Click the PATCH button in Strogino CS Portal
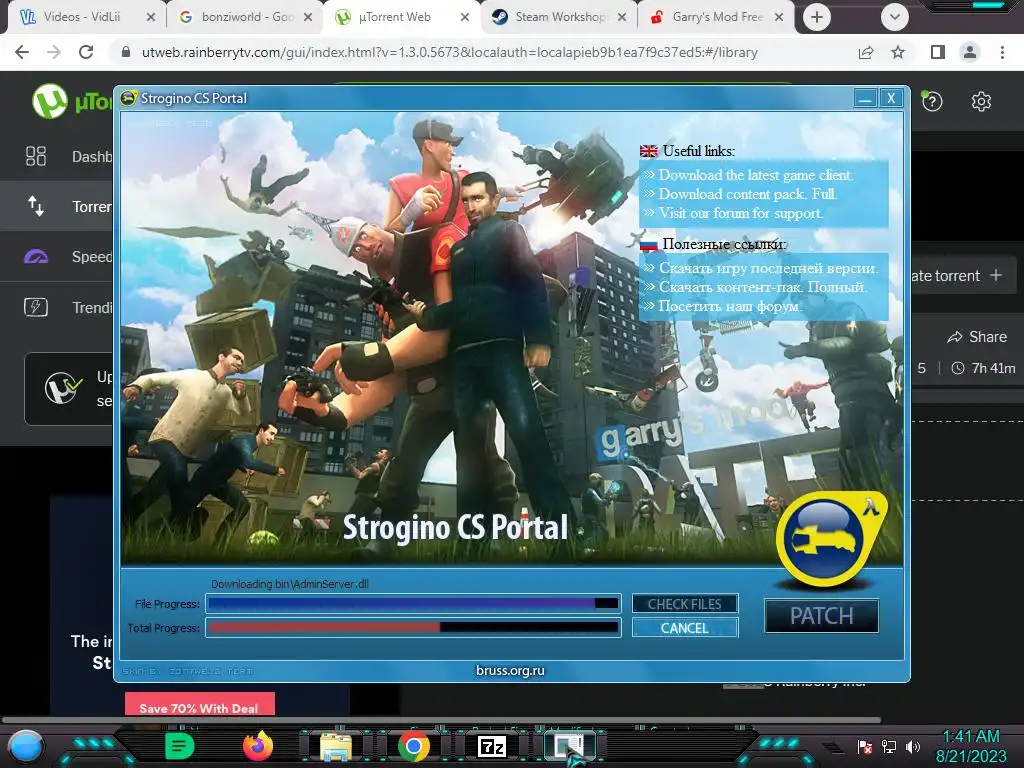This screenshot has height=768, width=1024. (822, 616)
